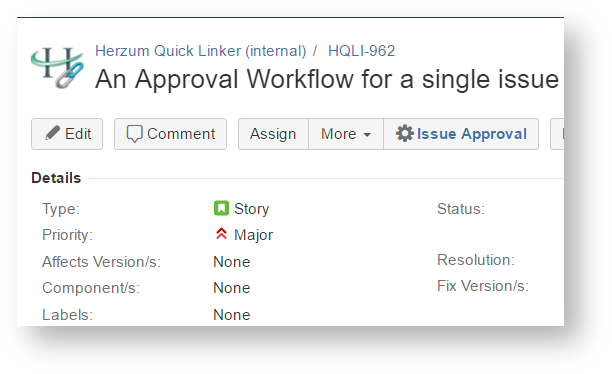Click the green Story type icon

coord(221,208)
